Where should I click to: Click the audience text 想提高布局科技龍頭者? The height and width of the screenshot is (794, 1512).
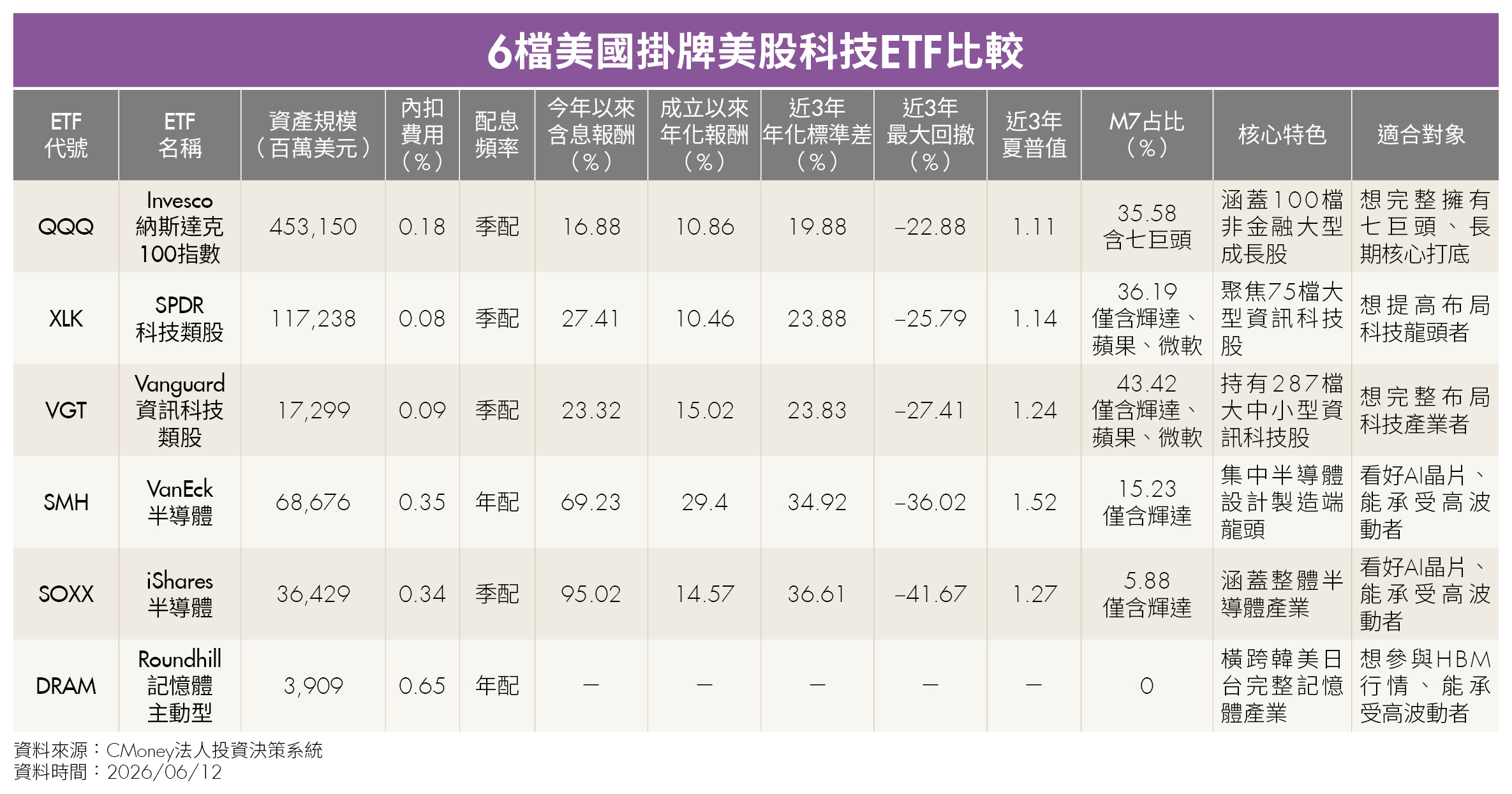pyautogui.click(x=1425, y=318)
